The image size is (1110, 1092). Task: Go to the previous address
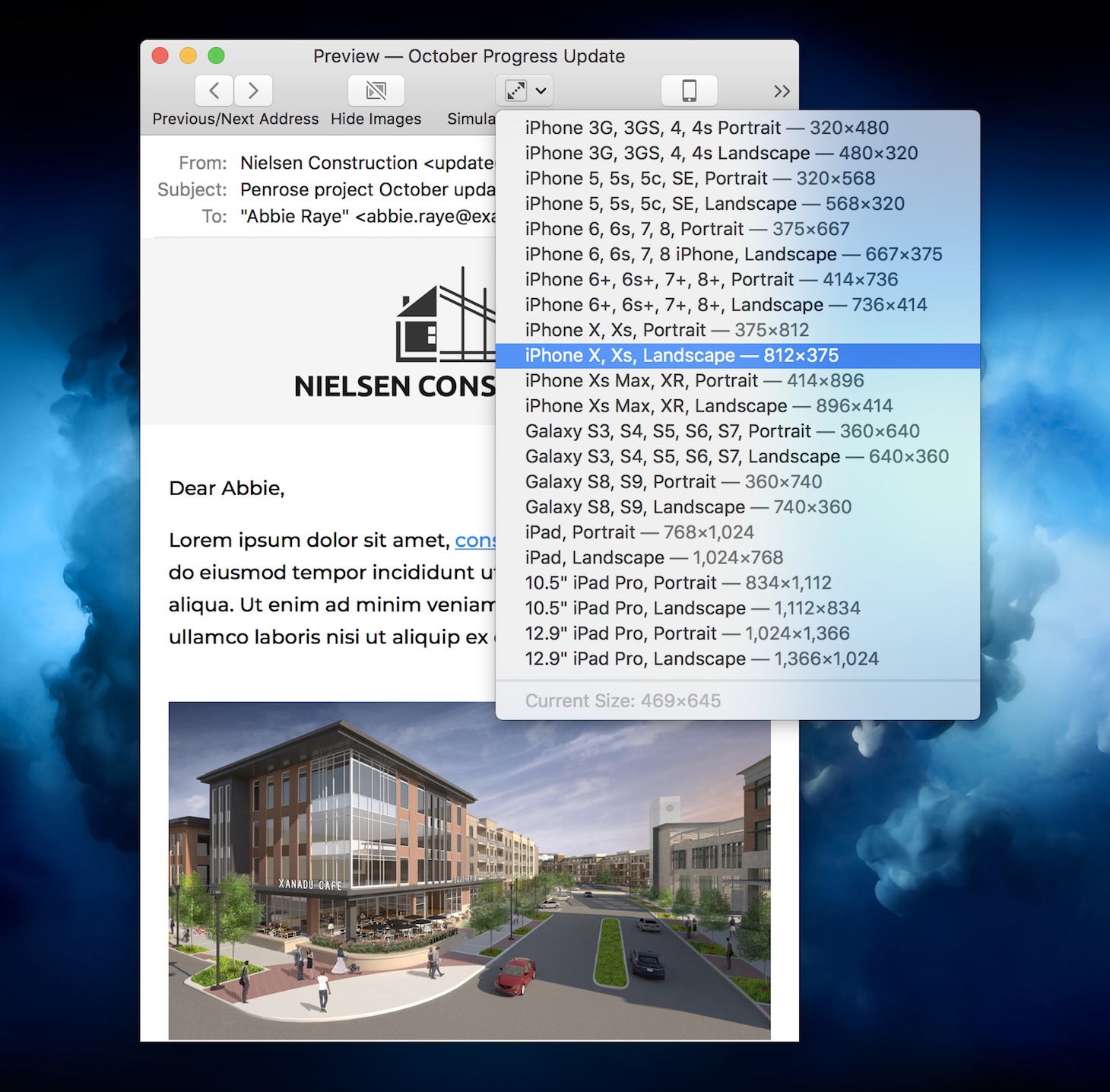(x=214, y=90)
